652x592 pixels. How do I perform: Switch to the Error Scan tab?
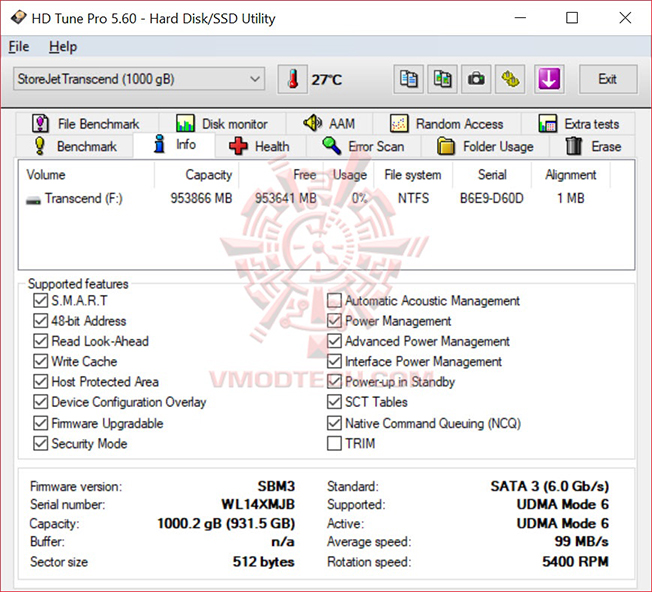(364, 146)
